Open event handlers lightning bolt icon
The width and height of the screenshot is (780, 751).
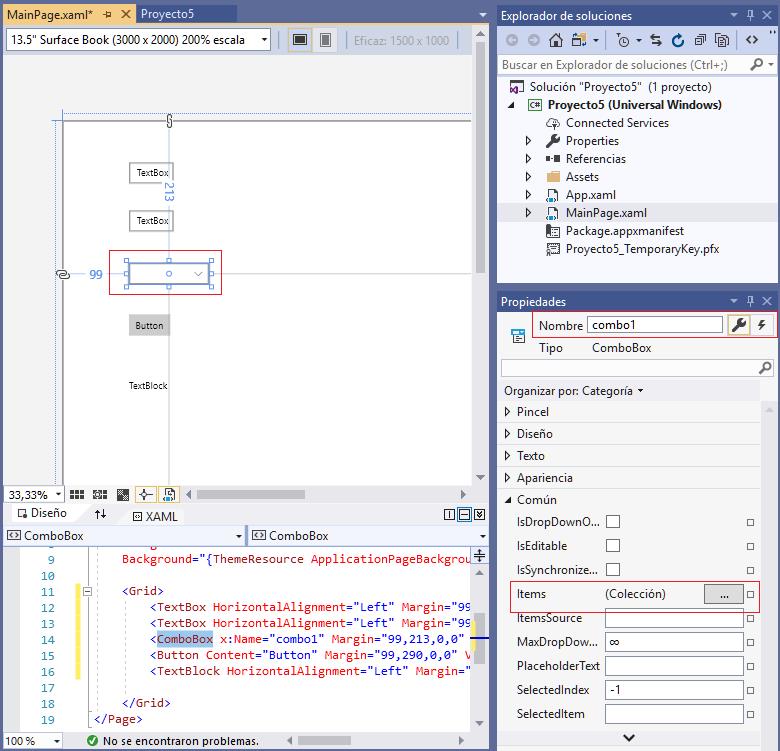pos(762,325)
